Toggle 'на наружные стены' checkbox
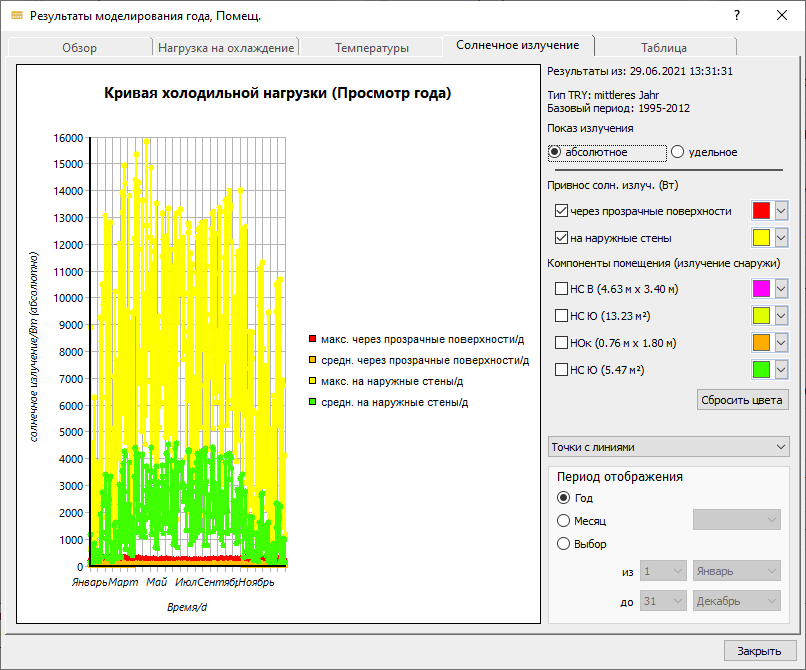Image resolution: width=806 pixels, height=670 pixels. coord(561,238)
